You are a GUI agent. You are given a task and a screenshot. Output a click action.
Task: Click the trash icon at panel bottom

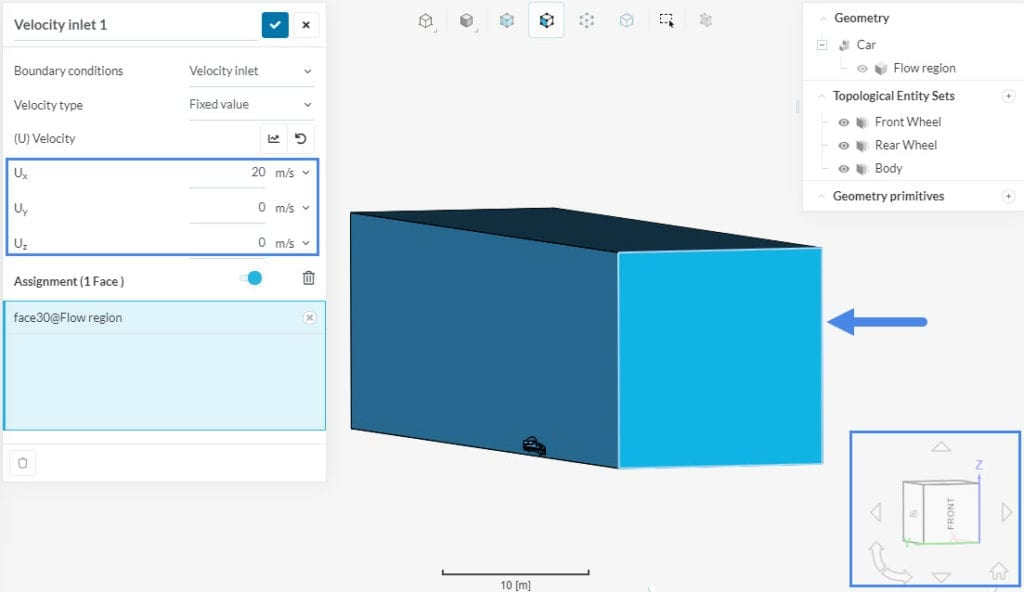(x=24, y=462)
